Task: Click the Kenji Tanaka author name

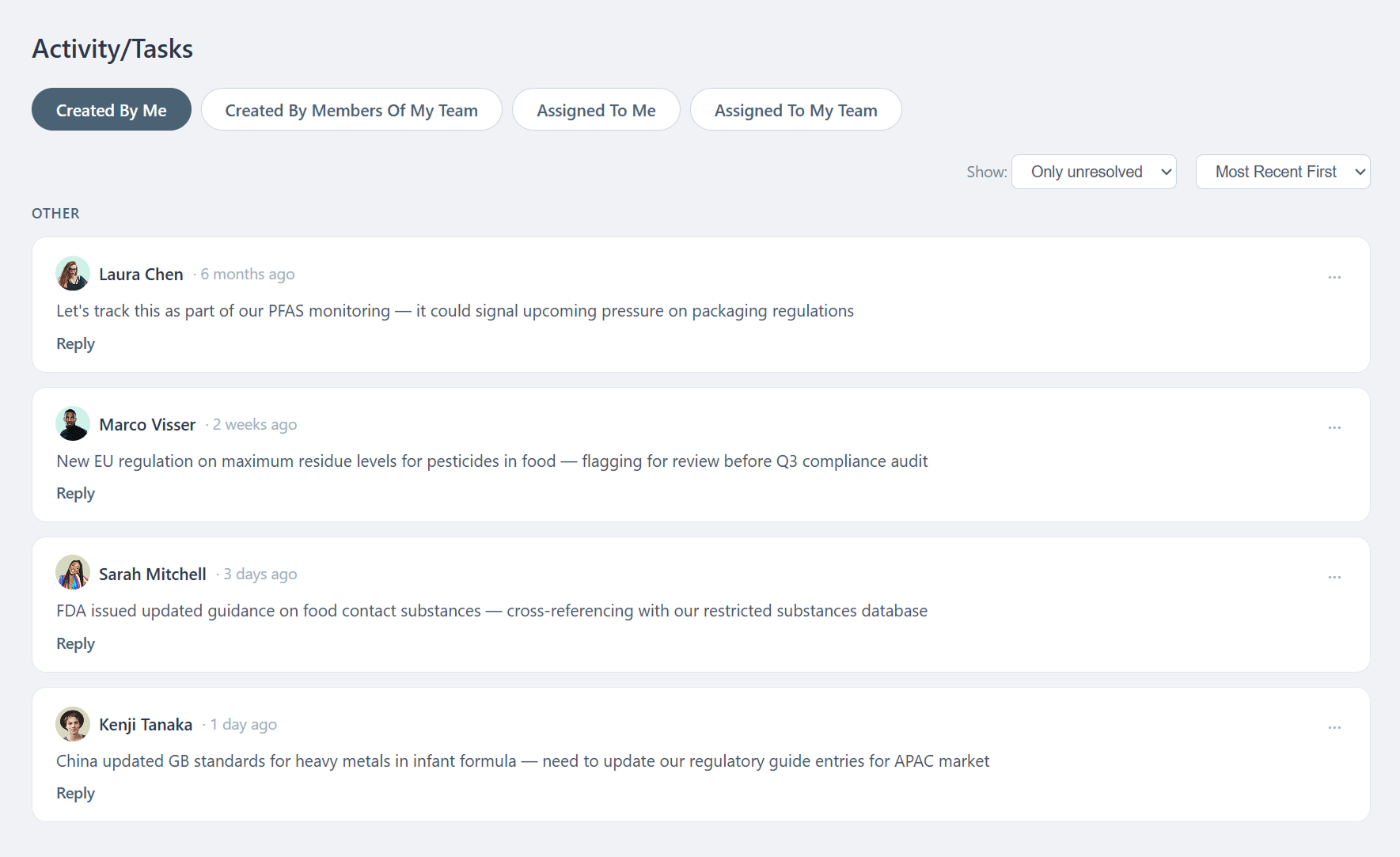Action: click(x=145, y=724)
